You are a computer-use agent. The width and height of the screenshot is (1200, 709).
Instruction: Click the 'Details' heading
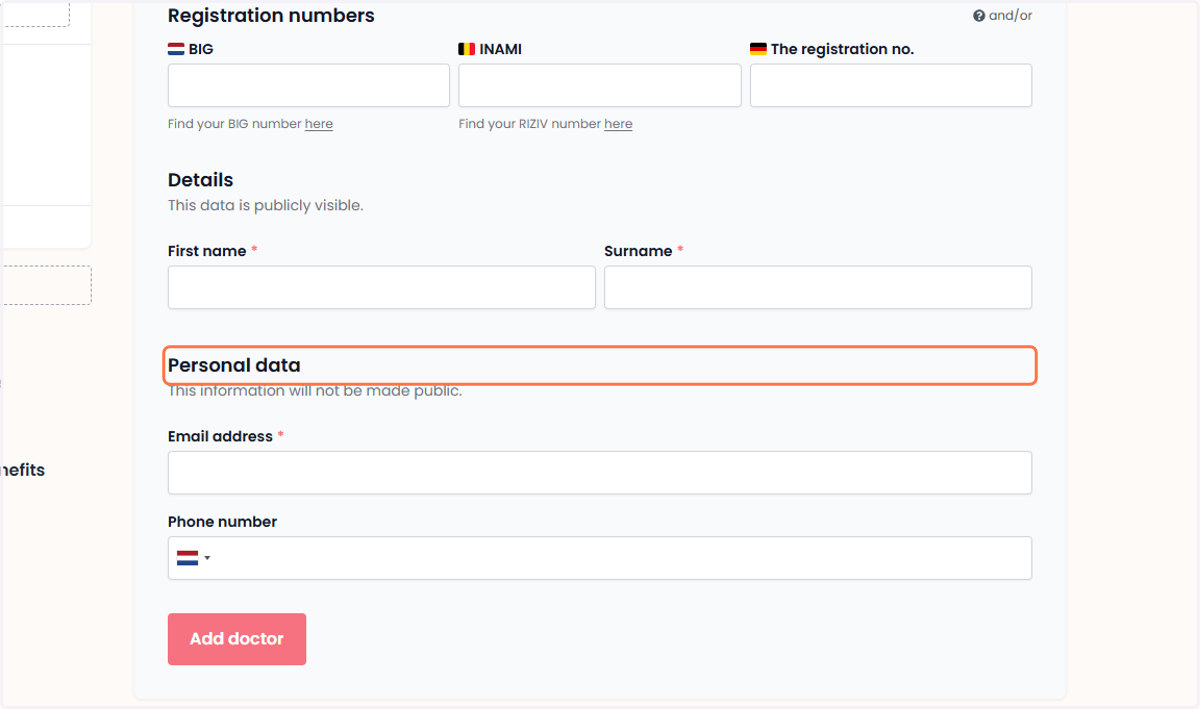200,180
